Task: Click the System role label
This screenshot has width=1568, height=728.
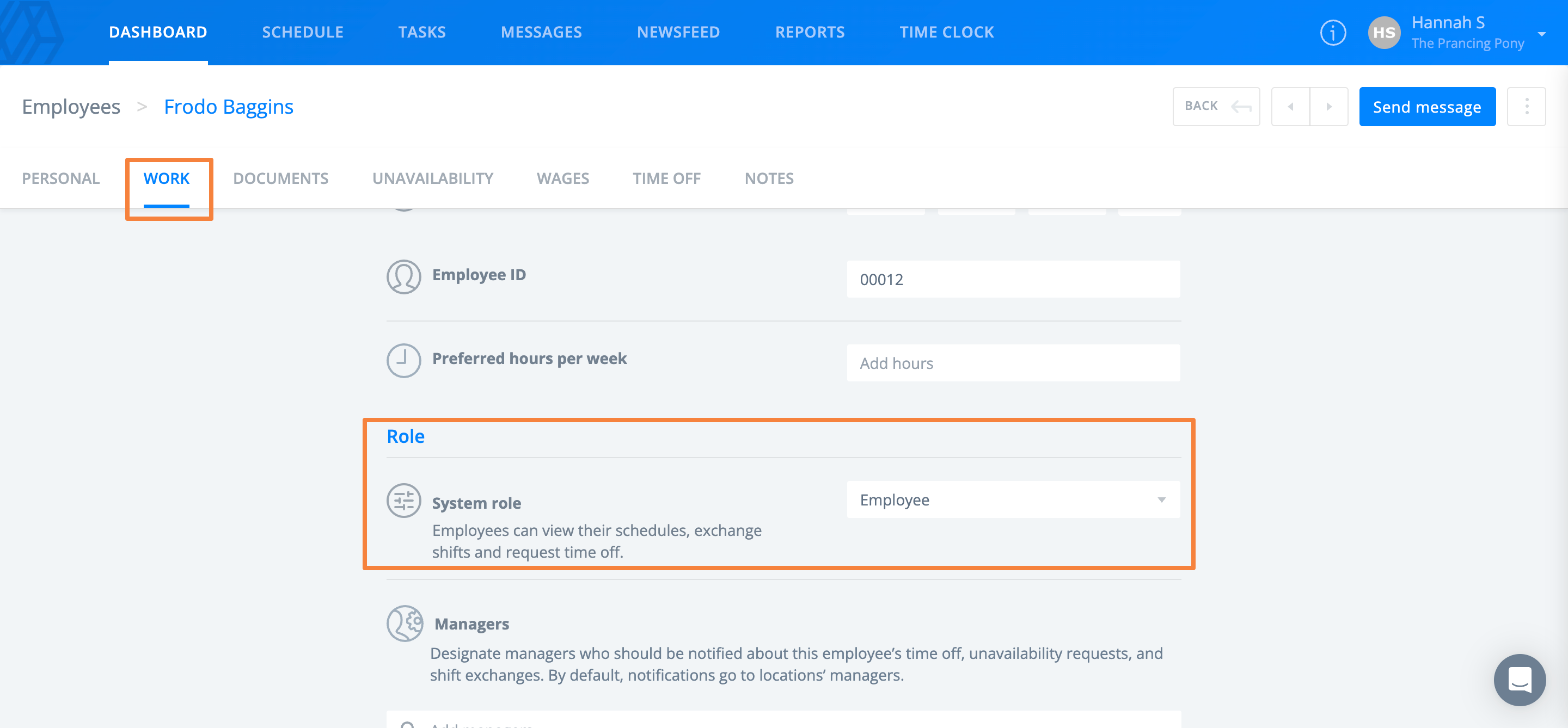Action: point(476,503)
